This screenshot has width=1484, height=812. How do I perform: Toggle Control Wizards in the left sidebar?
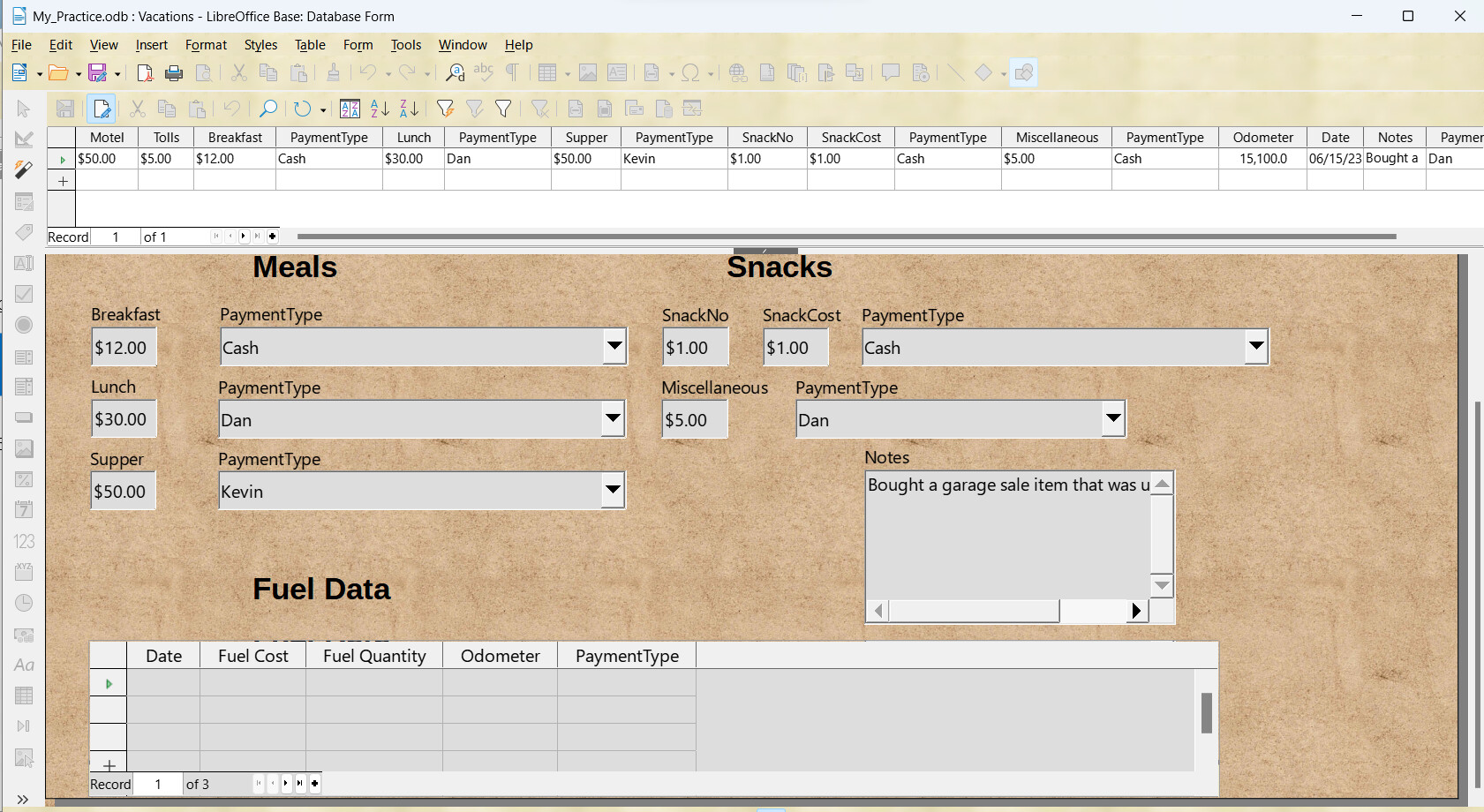coord(24,169)
